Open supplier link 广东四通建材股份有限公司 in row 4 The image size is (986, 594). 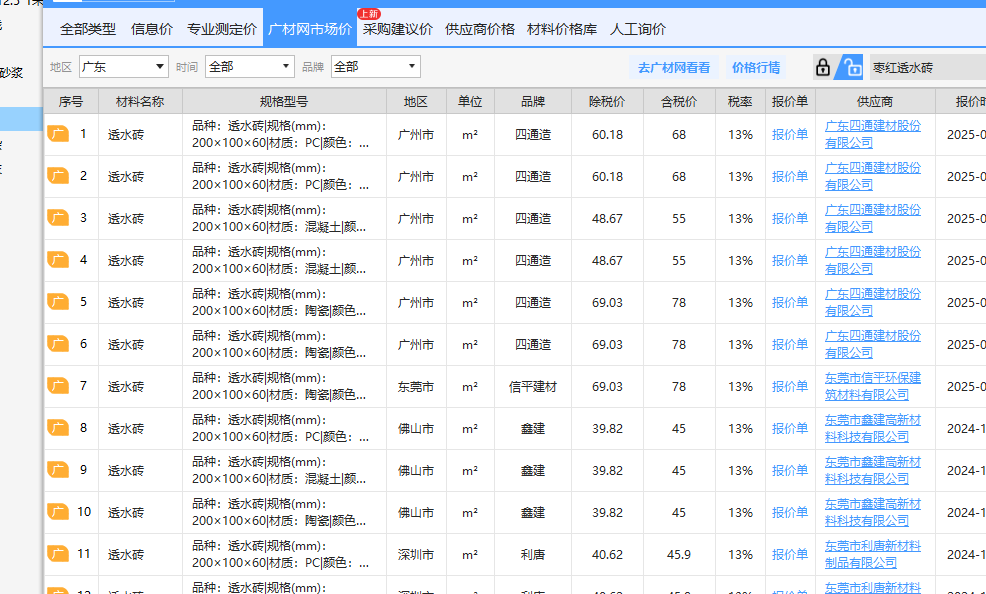[873, 260]
